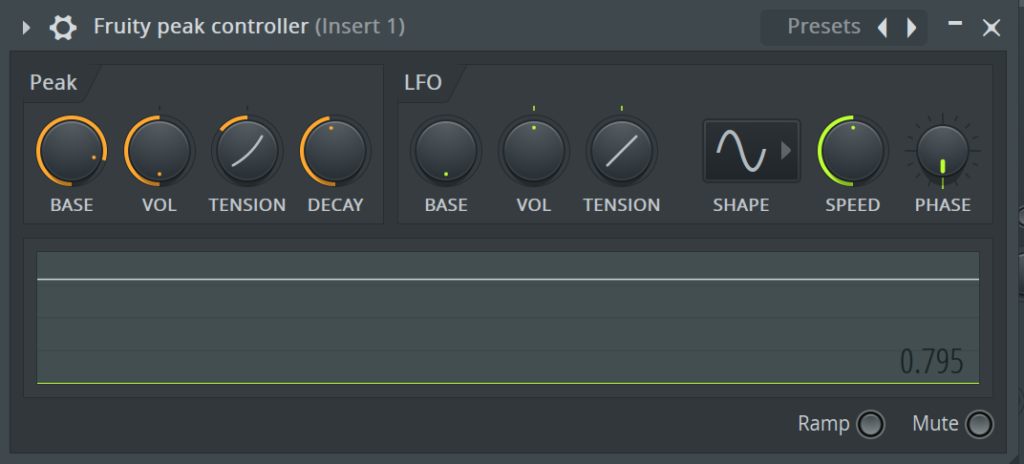
Task: Select next preset with right arrow
Action: coord(912,27)
